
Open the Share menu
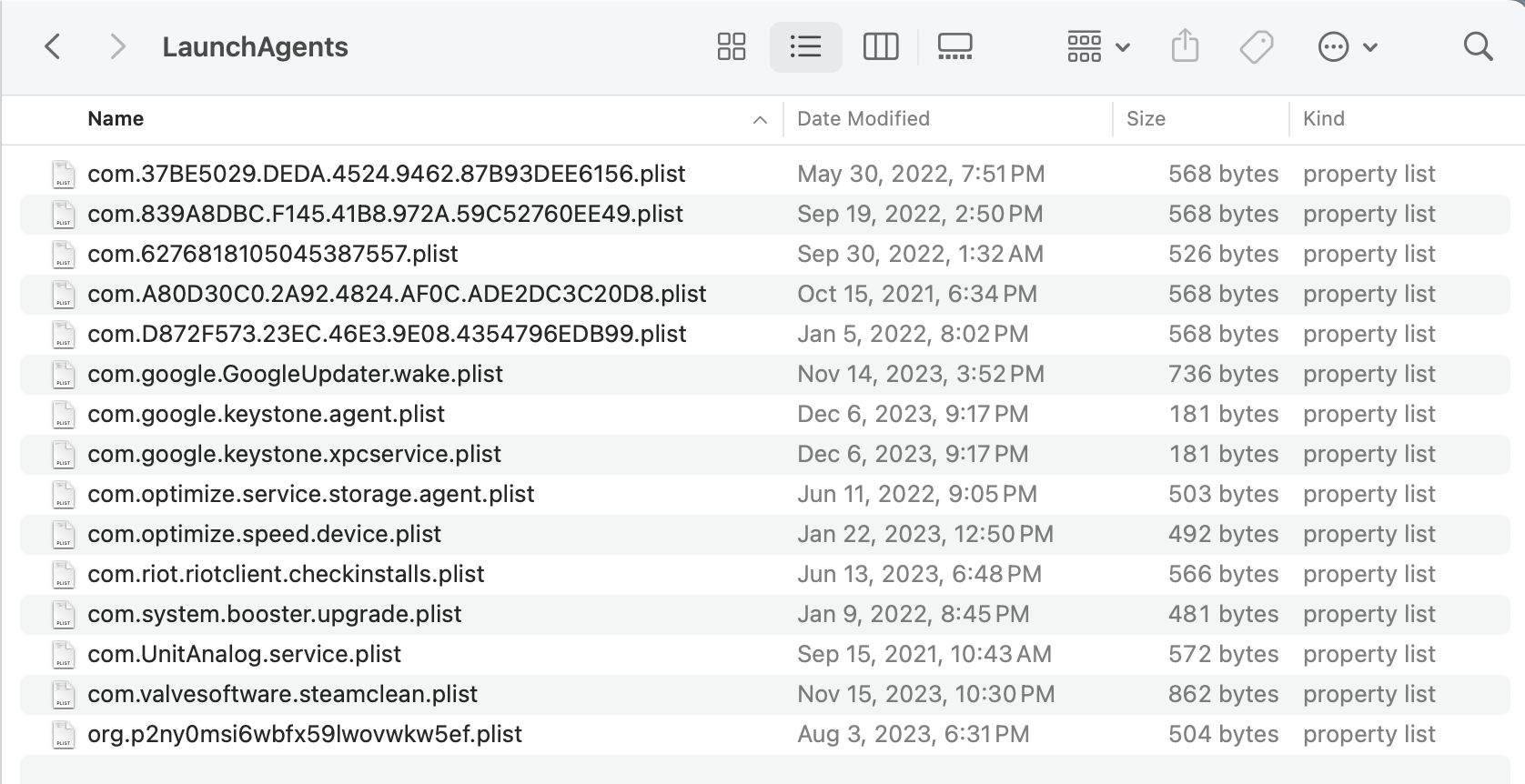tap(1184, 45)
